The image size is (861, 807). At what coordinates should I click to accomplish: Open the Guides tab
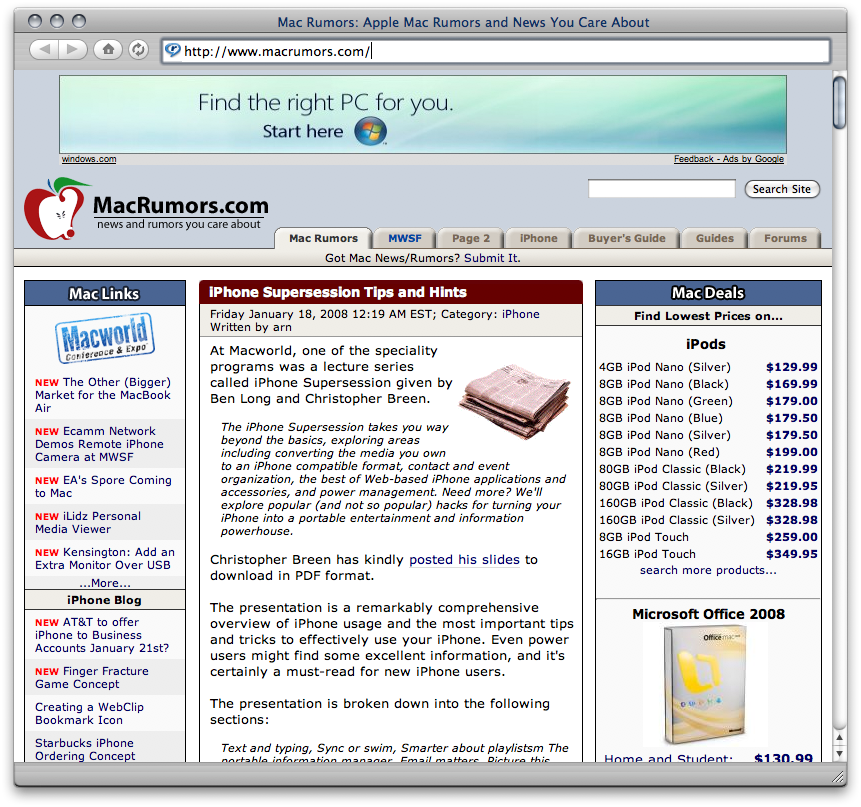714,238
